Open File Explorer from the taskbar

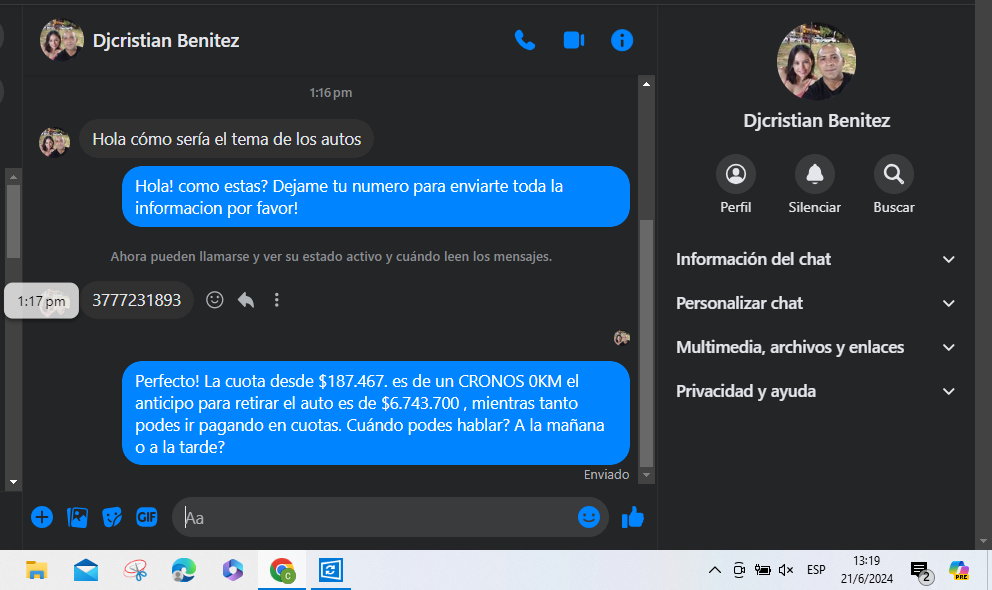(36, 570)
